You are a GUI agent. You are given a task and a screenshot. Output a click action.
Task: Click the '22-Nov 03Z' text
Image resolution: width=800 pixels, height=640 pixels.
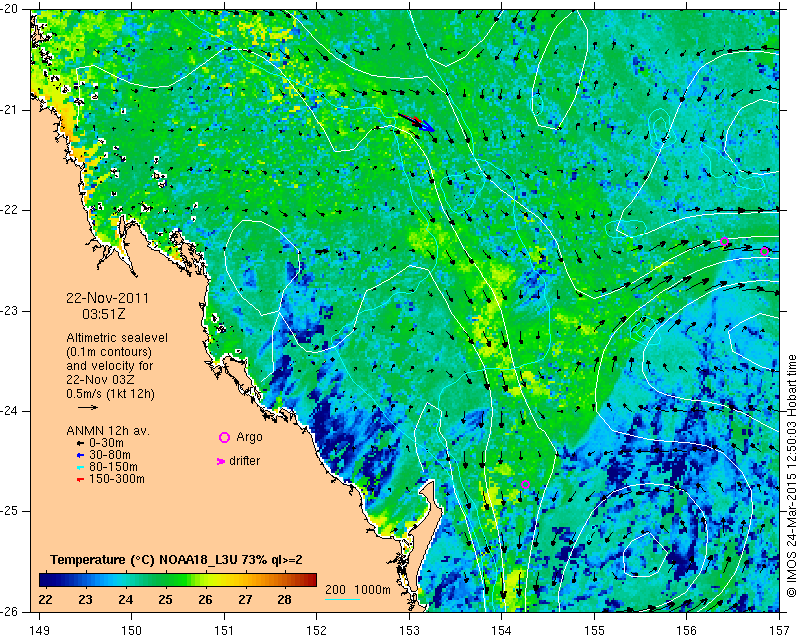(100, 380)
